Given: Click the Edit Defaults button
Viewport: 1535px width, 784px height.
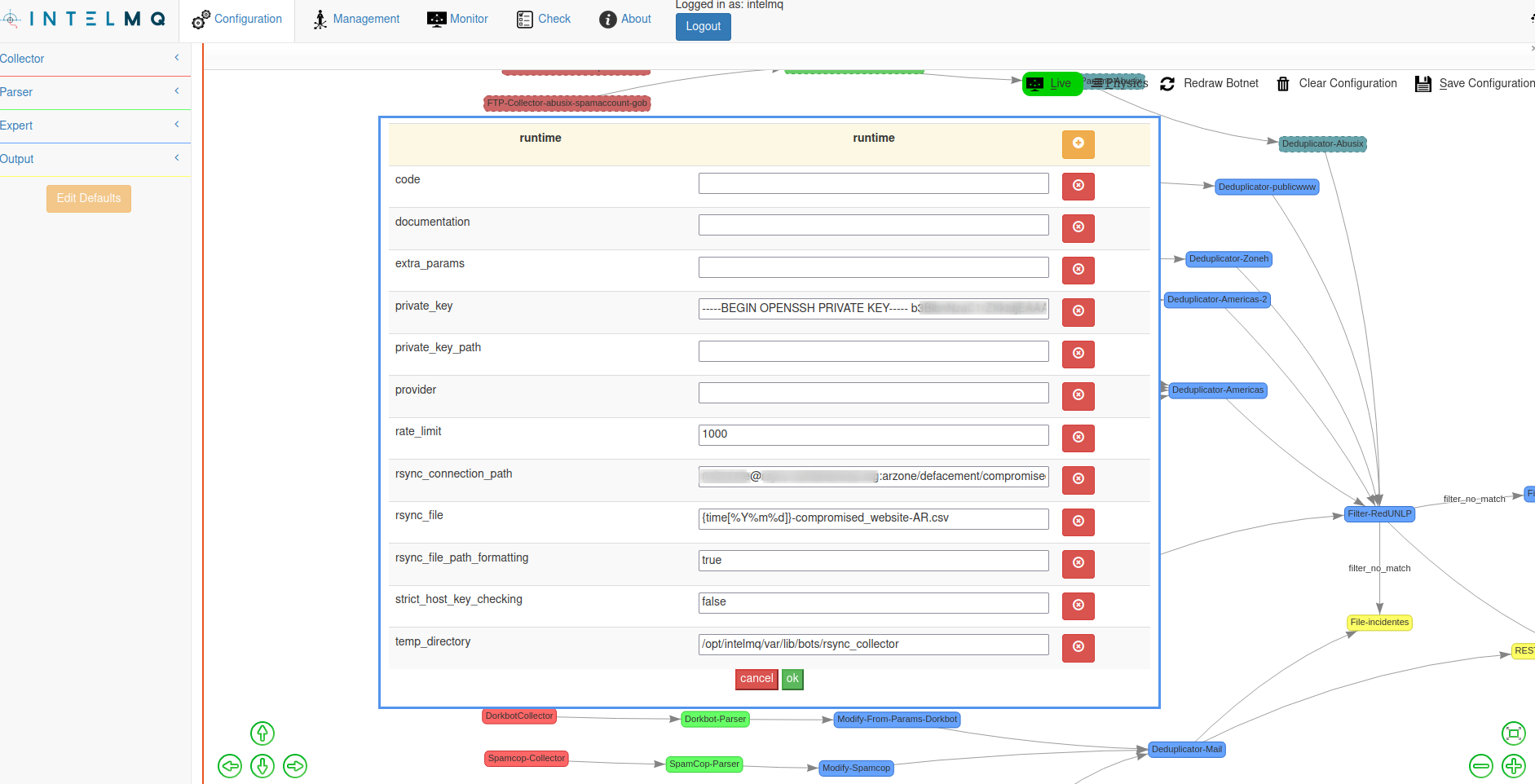Looking at the screenshot, I should 88,198.
